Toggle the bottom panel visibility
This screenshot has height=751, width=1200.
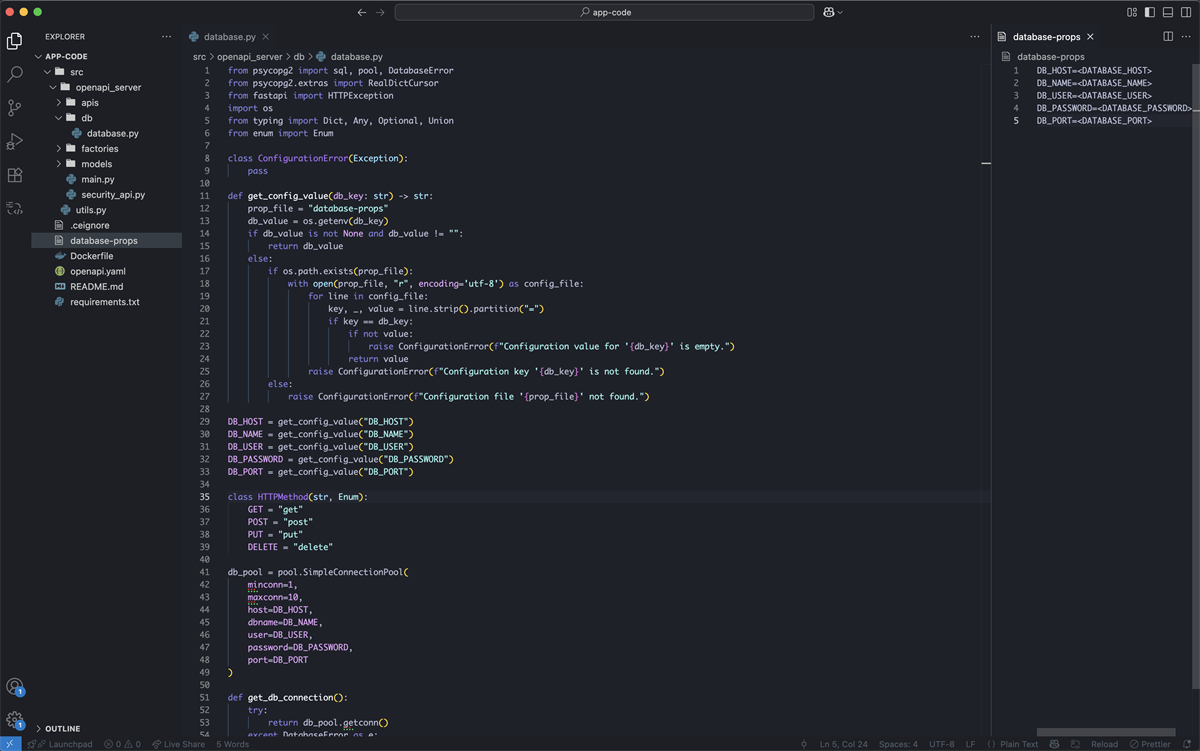[1167, 12]
